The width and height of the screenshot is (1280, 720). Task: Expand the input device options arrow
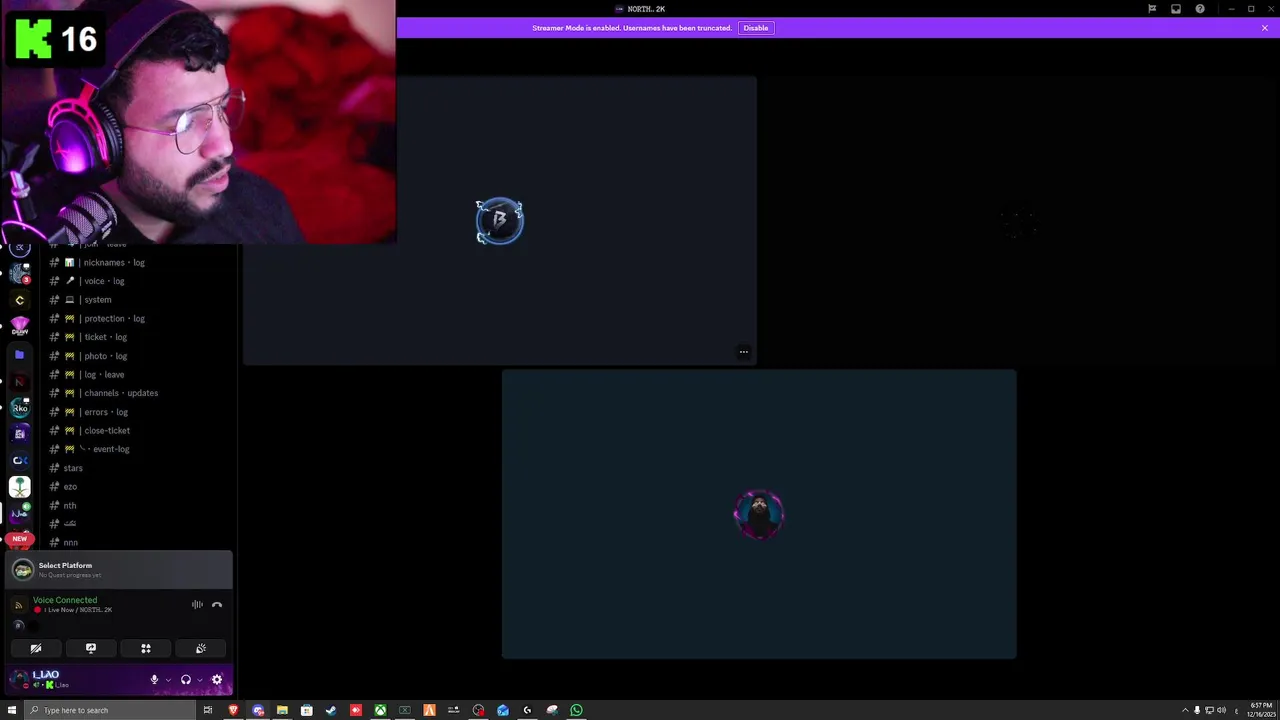pyautogui.click(x=167, y=680)
